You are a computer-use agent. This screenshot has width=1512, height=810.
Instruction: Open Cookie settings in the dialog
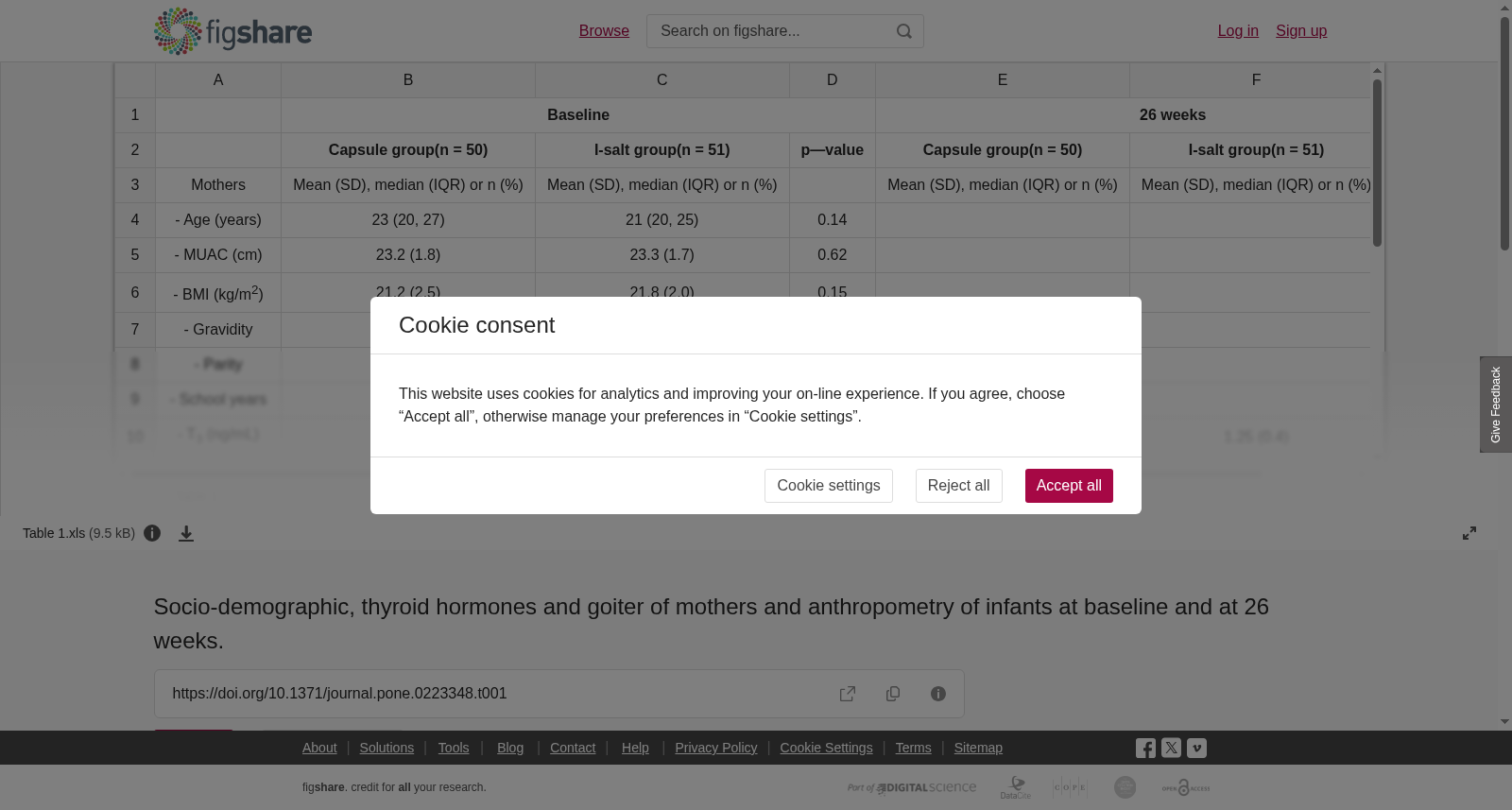point(828,486)
